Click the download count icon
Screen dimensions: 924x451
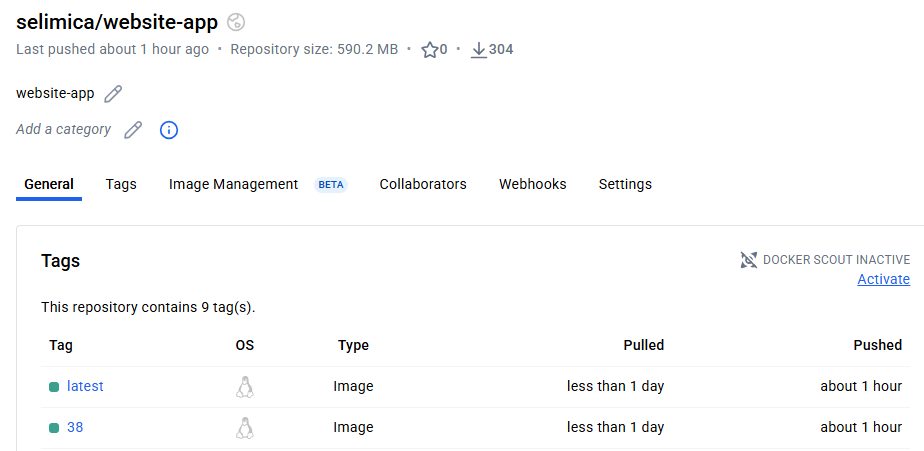pos(478,49)
